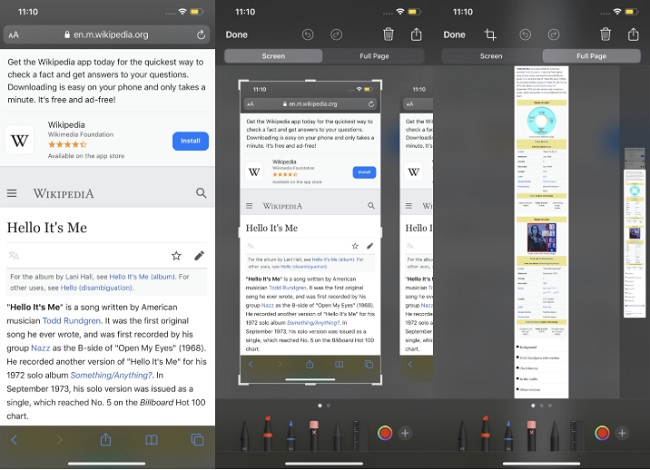Follow the Hello It's Me (album) link in Safari
The image size is (650, 470).
tap(142, 276)
